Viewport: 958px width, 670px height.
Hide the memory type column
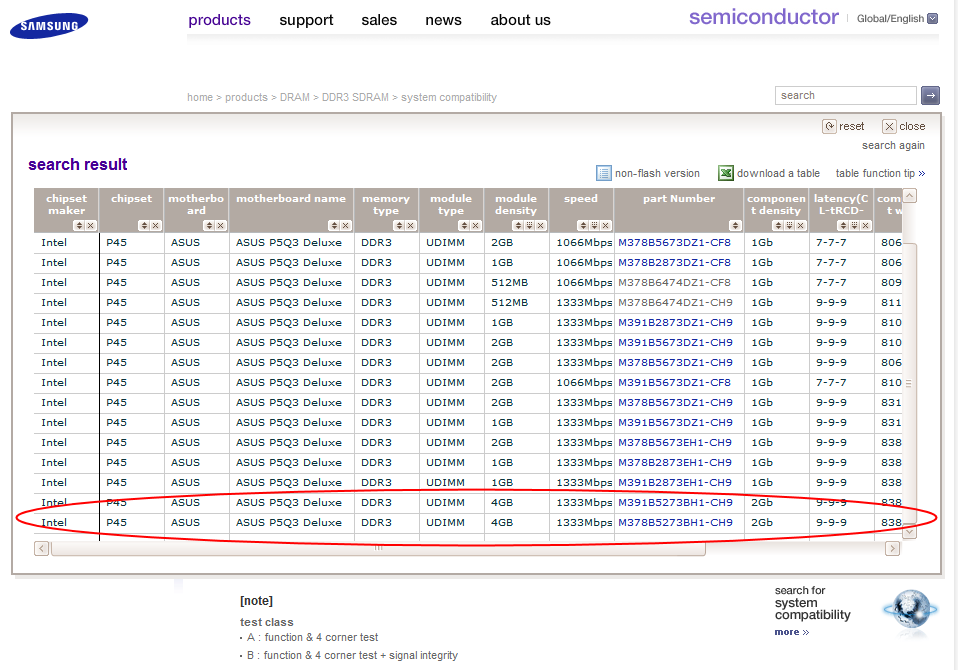tap(411, 225)
